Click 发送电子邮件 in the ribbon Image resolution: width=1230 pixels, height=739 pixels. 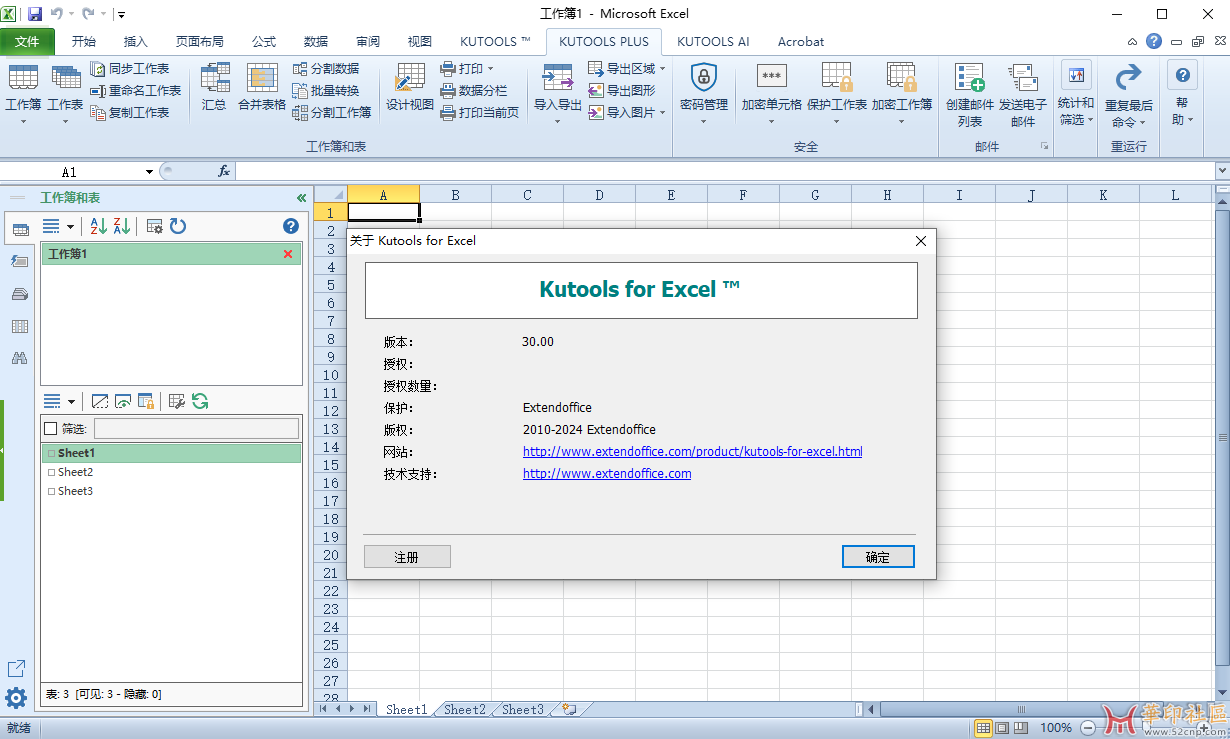coord(1023,95)
